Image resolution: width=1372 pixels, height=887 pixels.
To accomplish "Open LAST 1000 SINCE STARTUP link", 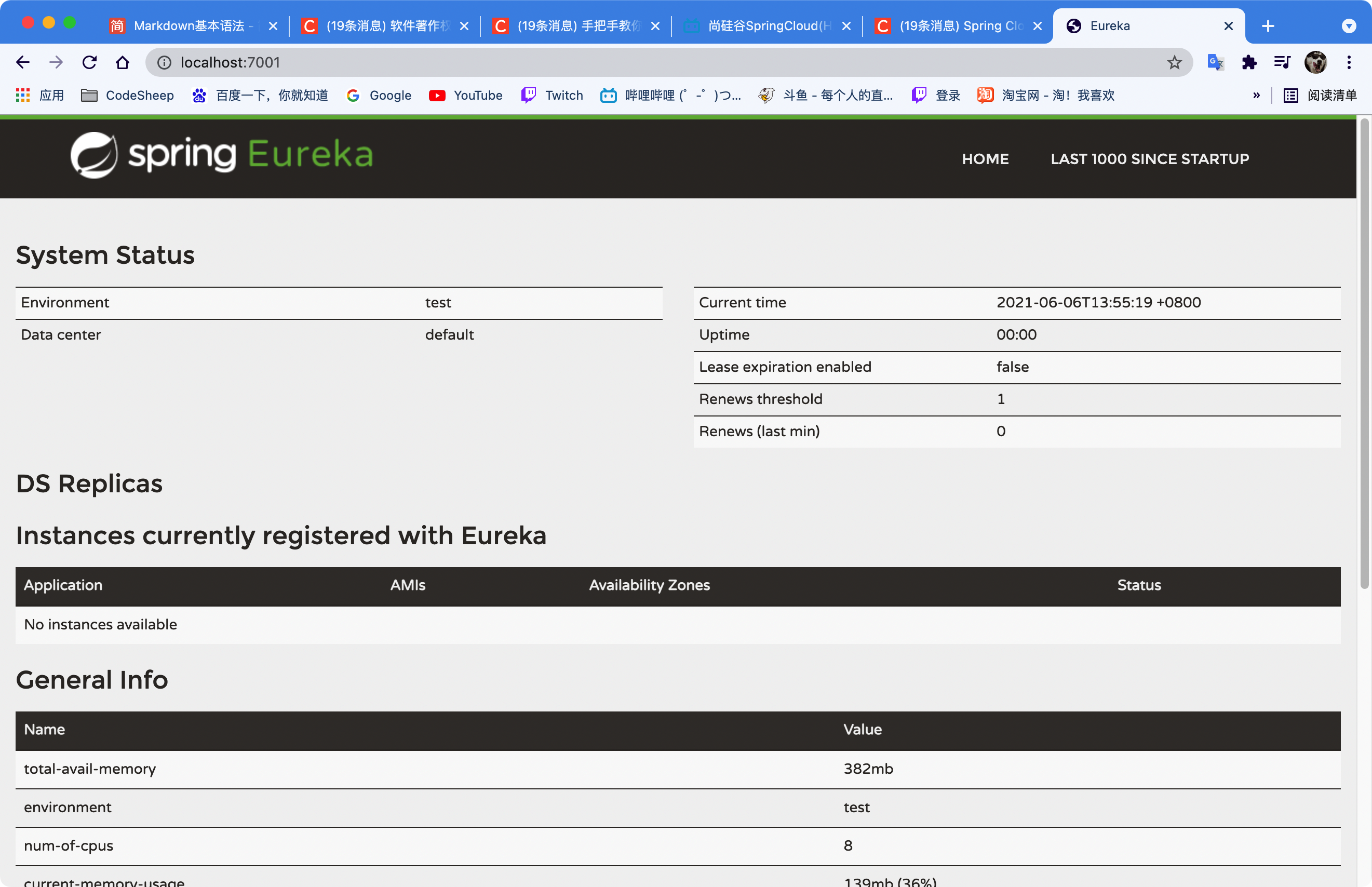I will (x=1150, y=159).
